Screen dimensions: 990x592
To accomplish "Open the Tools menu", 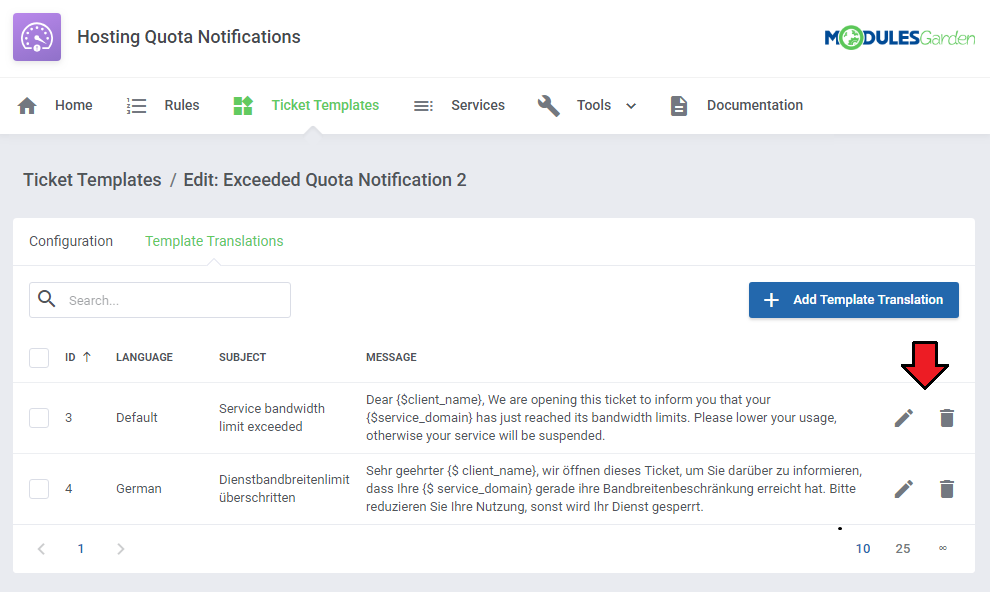I will point(593,105).
